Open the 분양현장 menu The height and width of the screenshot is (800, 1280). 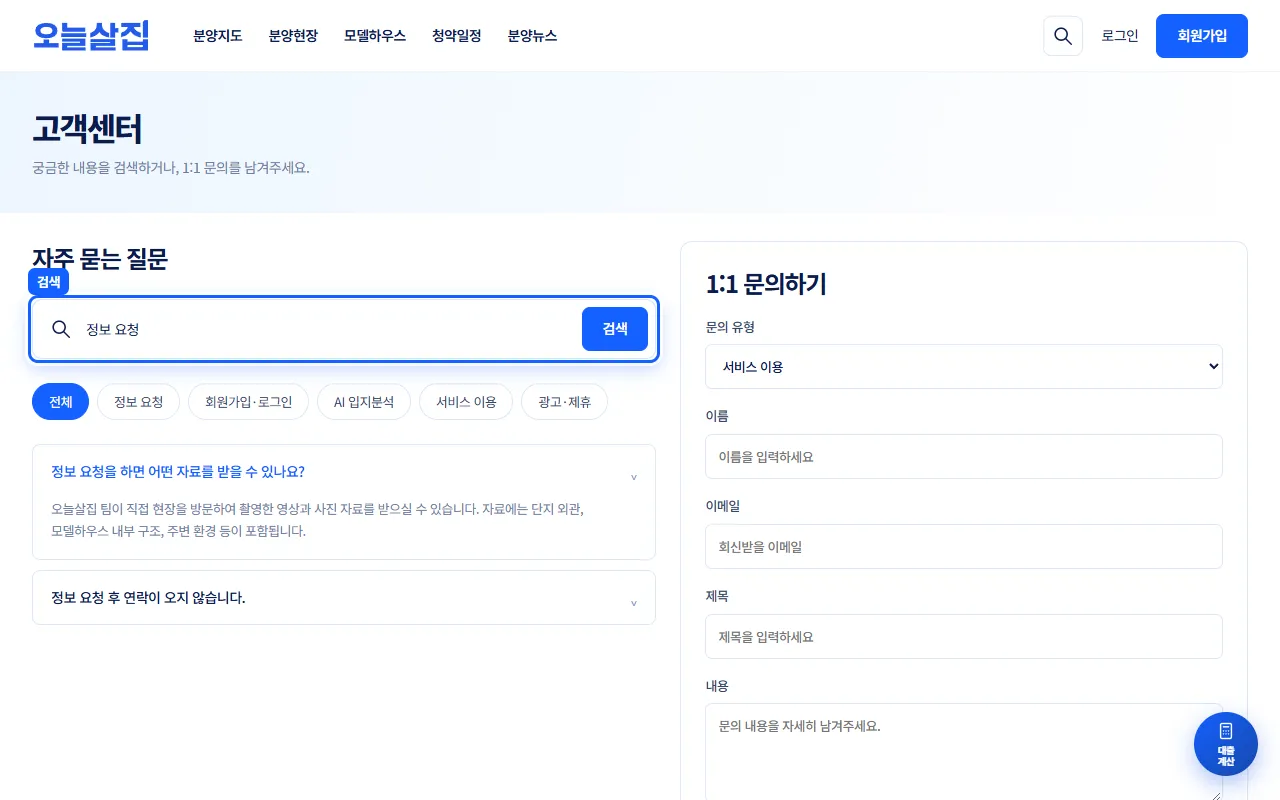tap(293, 36)
